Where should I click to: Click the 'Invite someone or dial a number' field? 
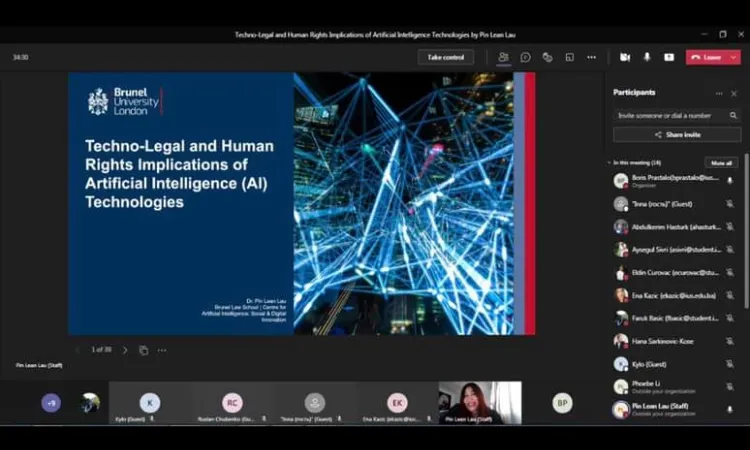tap(670, 115)
